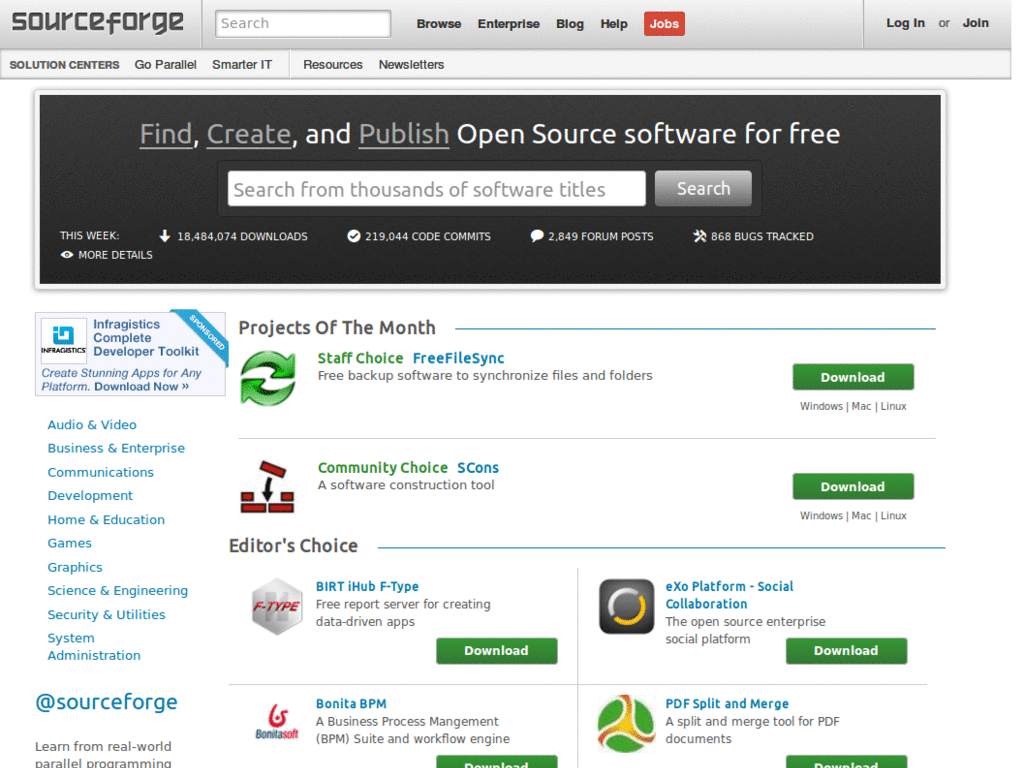1024x768 pixels.
Task: Click the downloads arrow icon in weekly stats
Action: [x=165, y=236]
